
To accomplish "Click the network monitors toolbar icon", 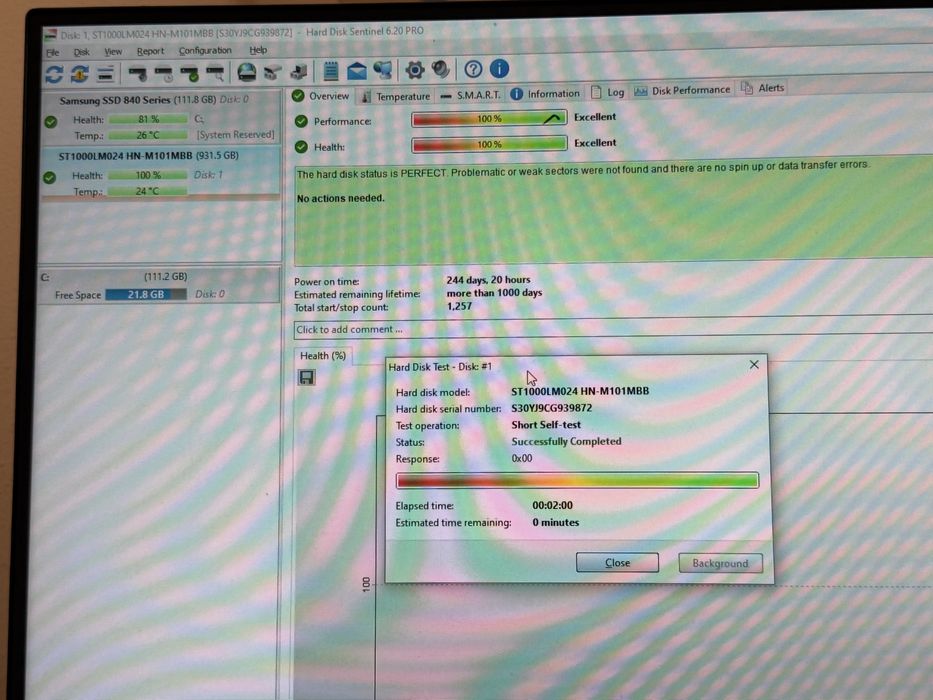I will click(x=383, y=70).
